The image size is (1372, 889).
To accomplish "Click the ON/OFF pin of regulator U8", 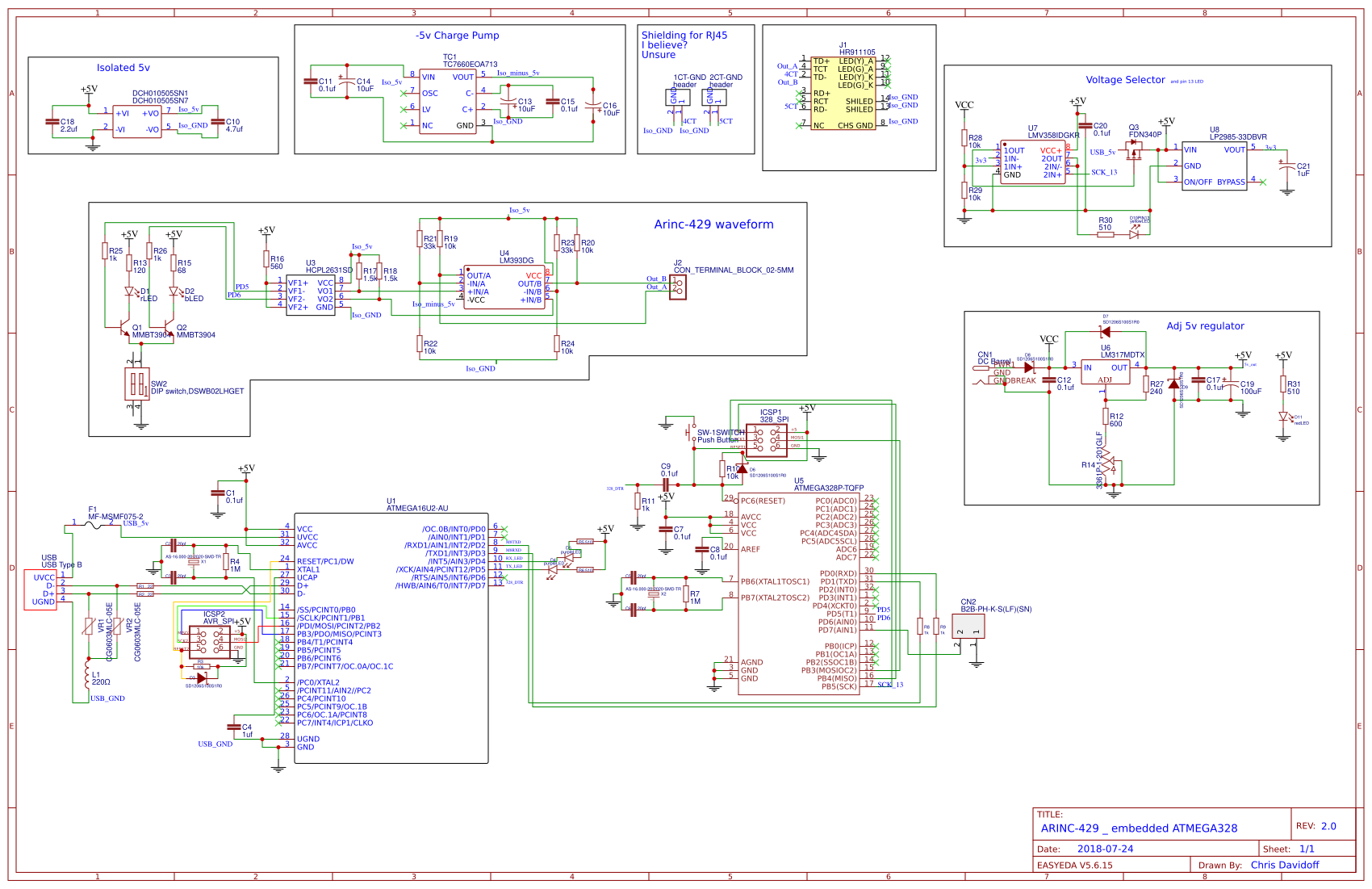I will click(1194, 182).
